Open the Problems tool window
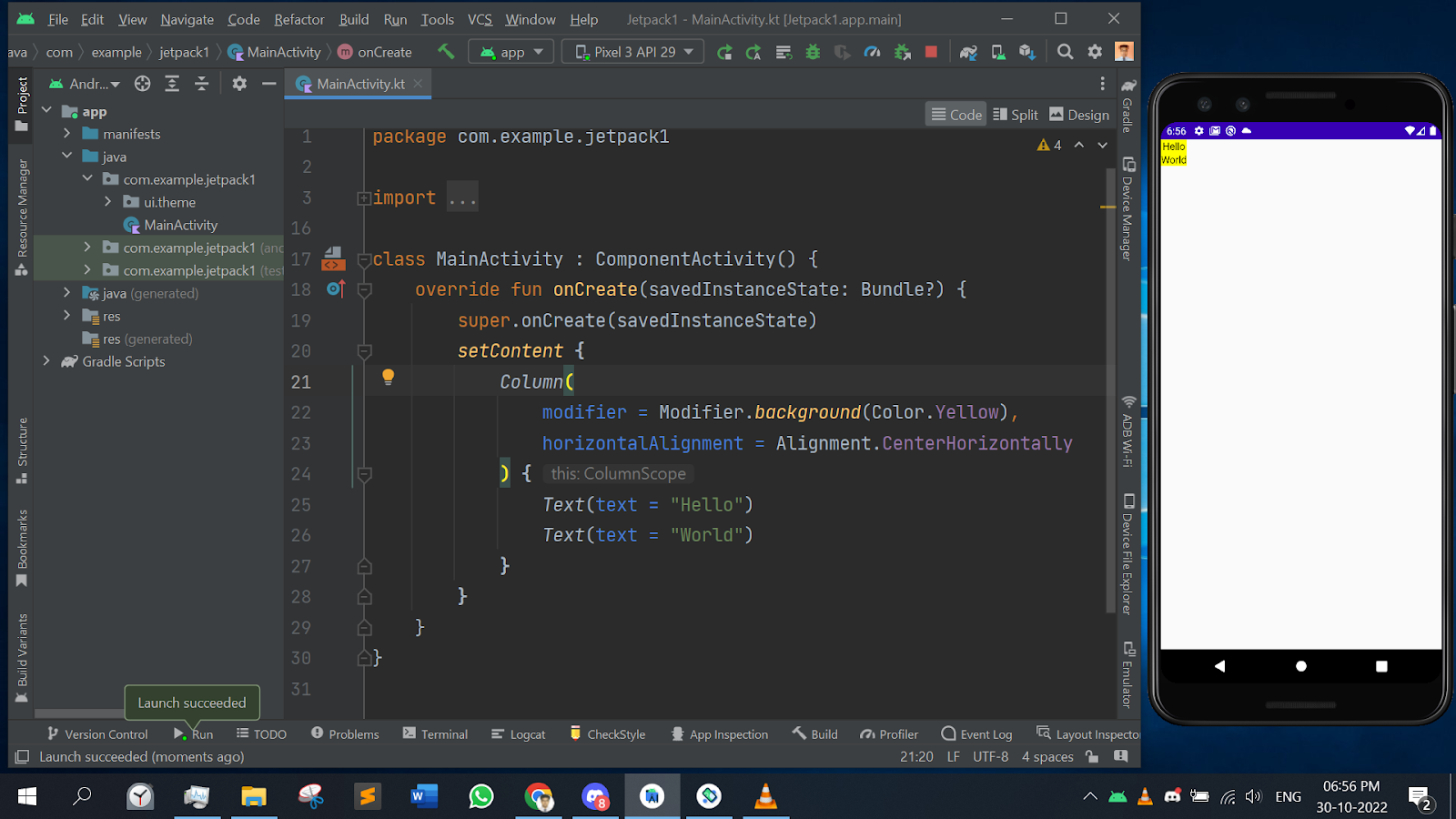The image size is (1456, 819). click(x=345, y=734)
